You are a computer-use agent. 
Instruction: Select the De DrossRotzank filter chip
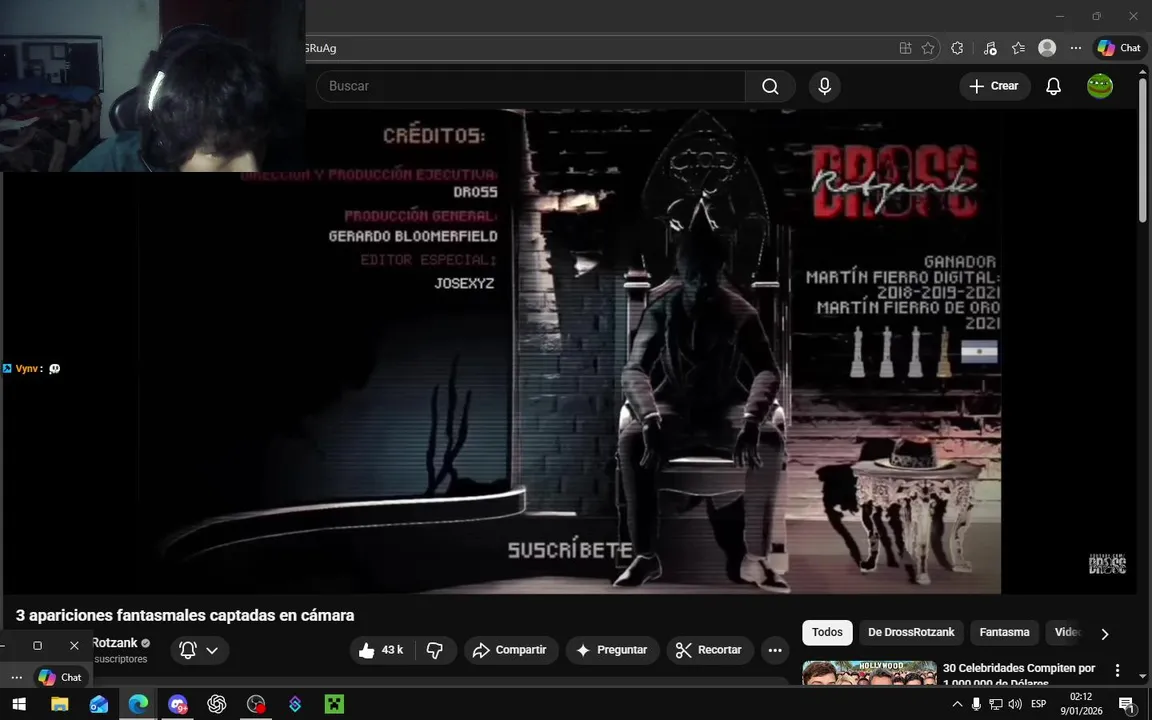click(911, 632)
